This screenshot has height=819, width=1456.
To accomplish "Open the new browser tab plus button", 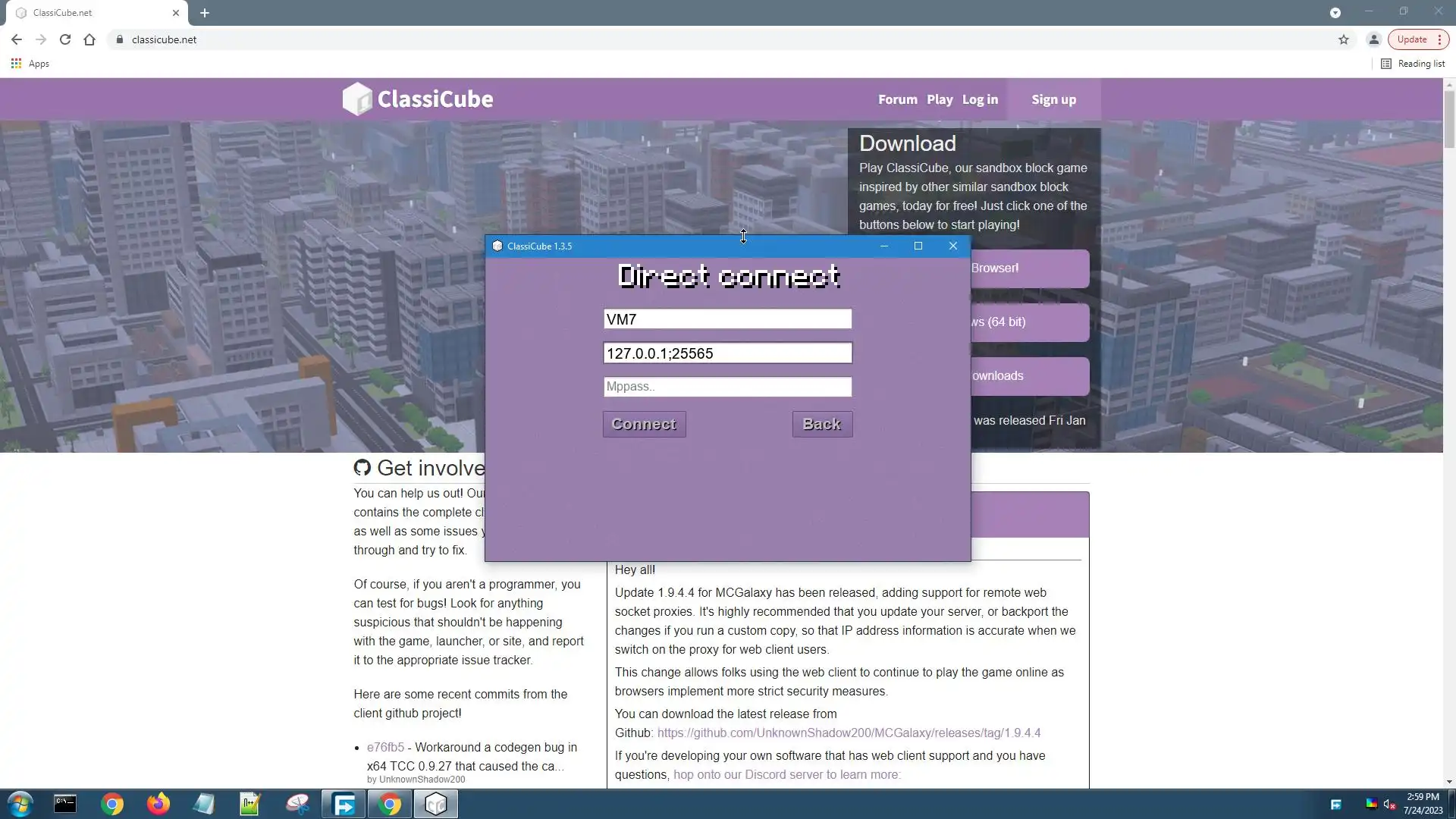I will [x=205, y=13].
